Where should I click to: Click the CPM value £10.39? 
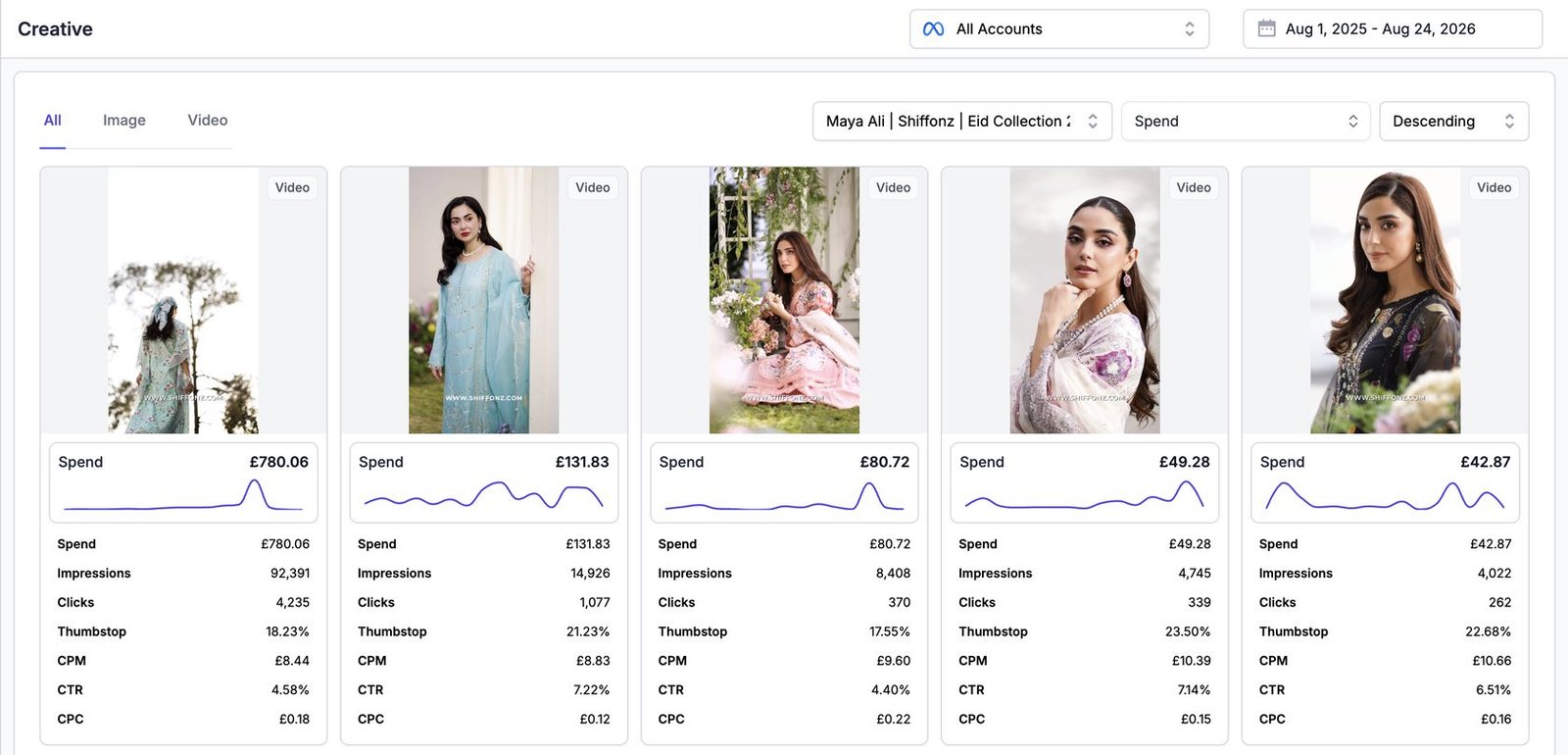(1192, 661)
